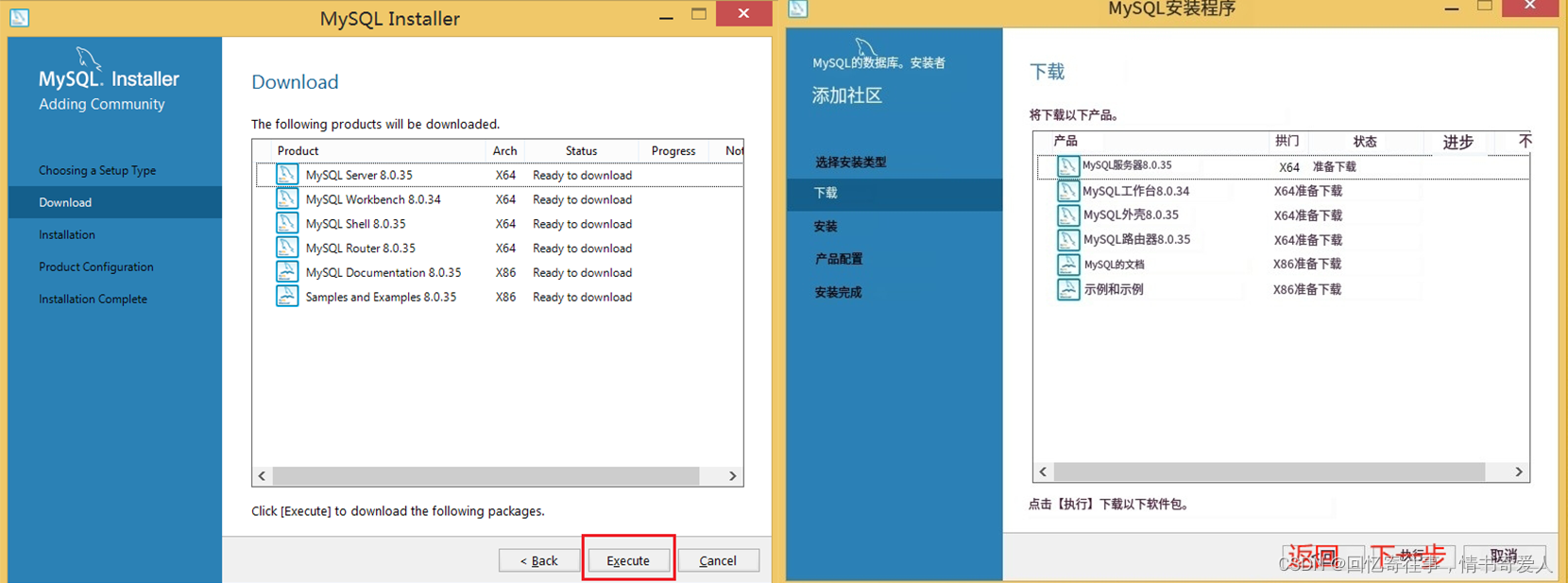
Task: Close the MySQL安装程序 window
Action: [x=1530, y=7]
